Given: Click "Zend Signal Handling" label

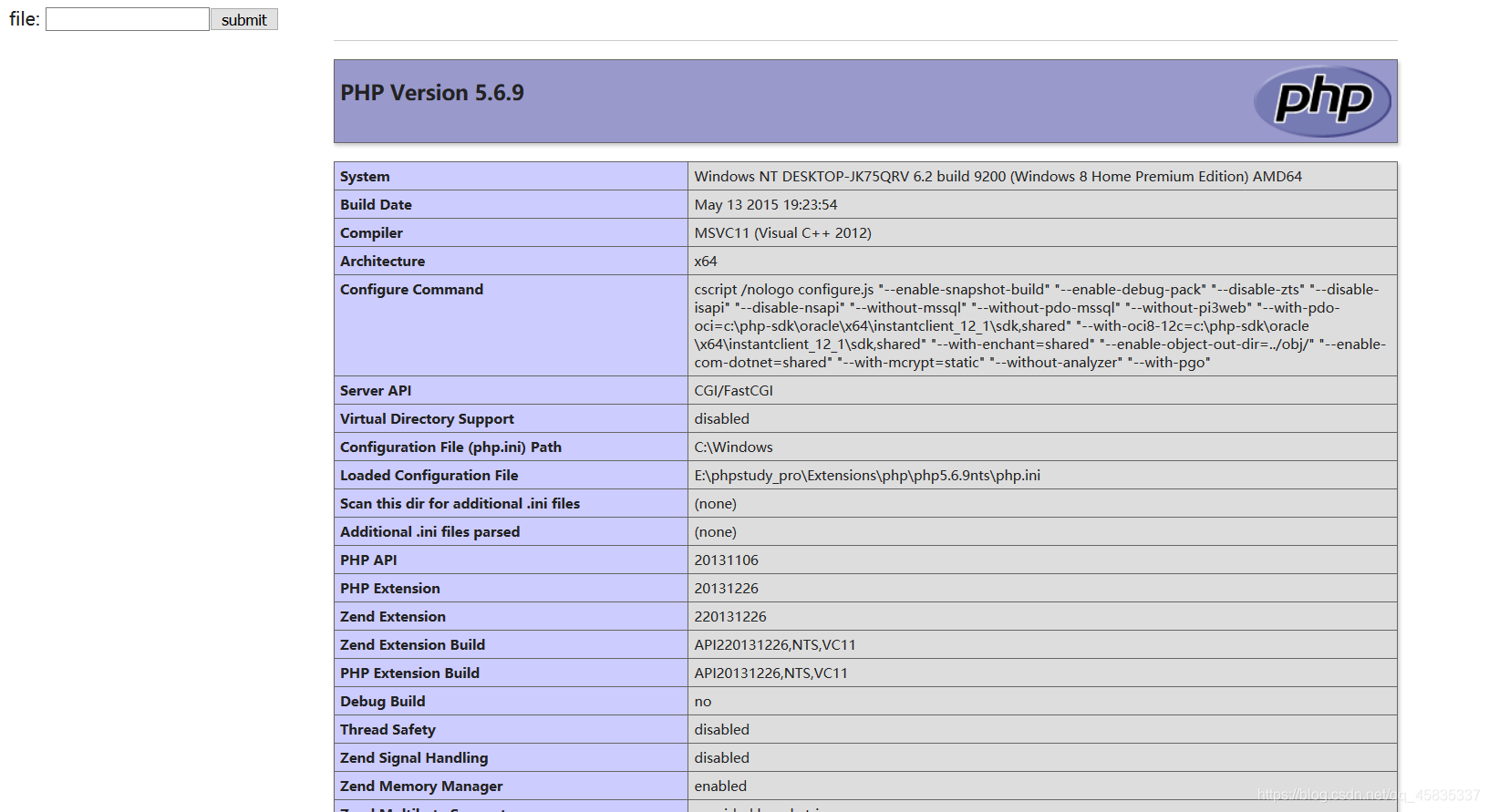Looking at the screenshot, I should [x=414, y=758].
